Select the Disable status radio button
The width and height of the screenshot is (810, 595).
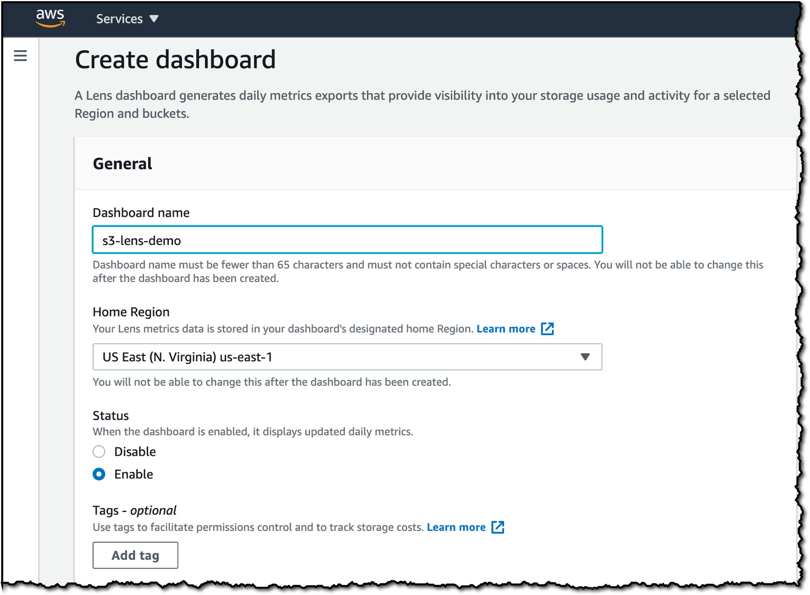pos(99,451)
